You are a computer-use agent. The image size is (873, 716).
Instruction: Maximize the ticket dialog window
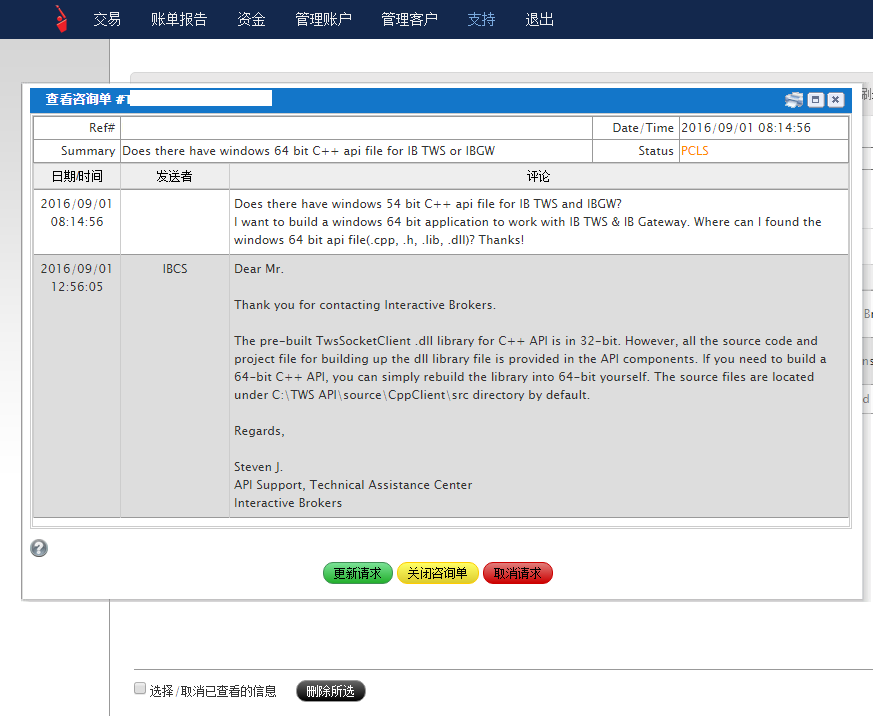[x=816, y=100]
